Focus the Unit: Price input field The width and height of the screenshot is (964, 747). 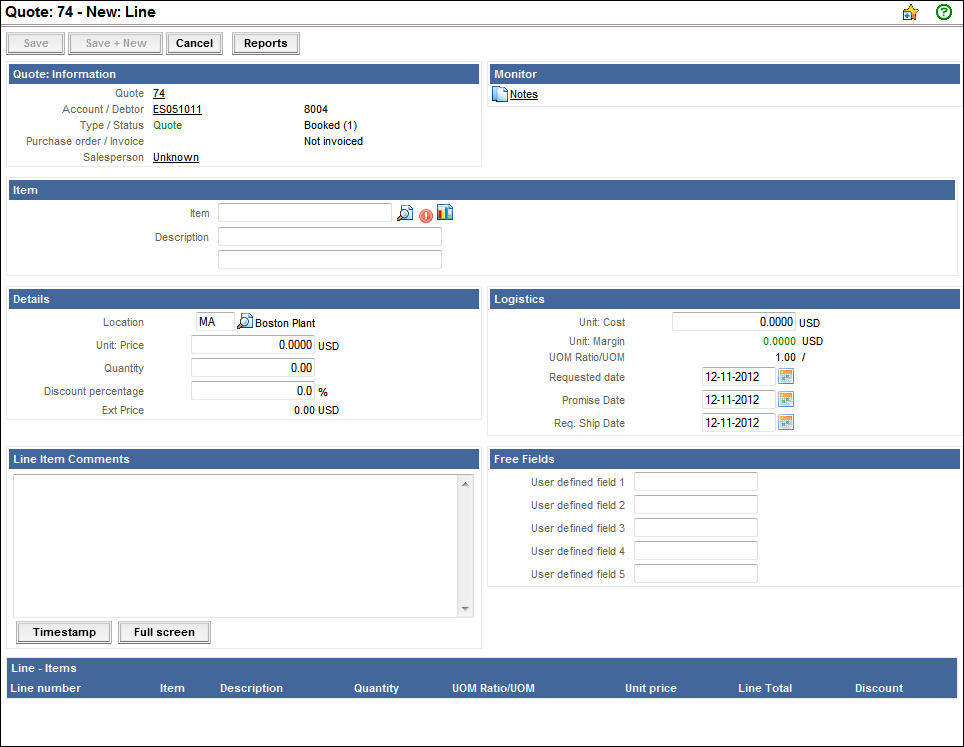(x=252, y=345)
